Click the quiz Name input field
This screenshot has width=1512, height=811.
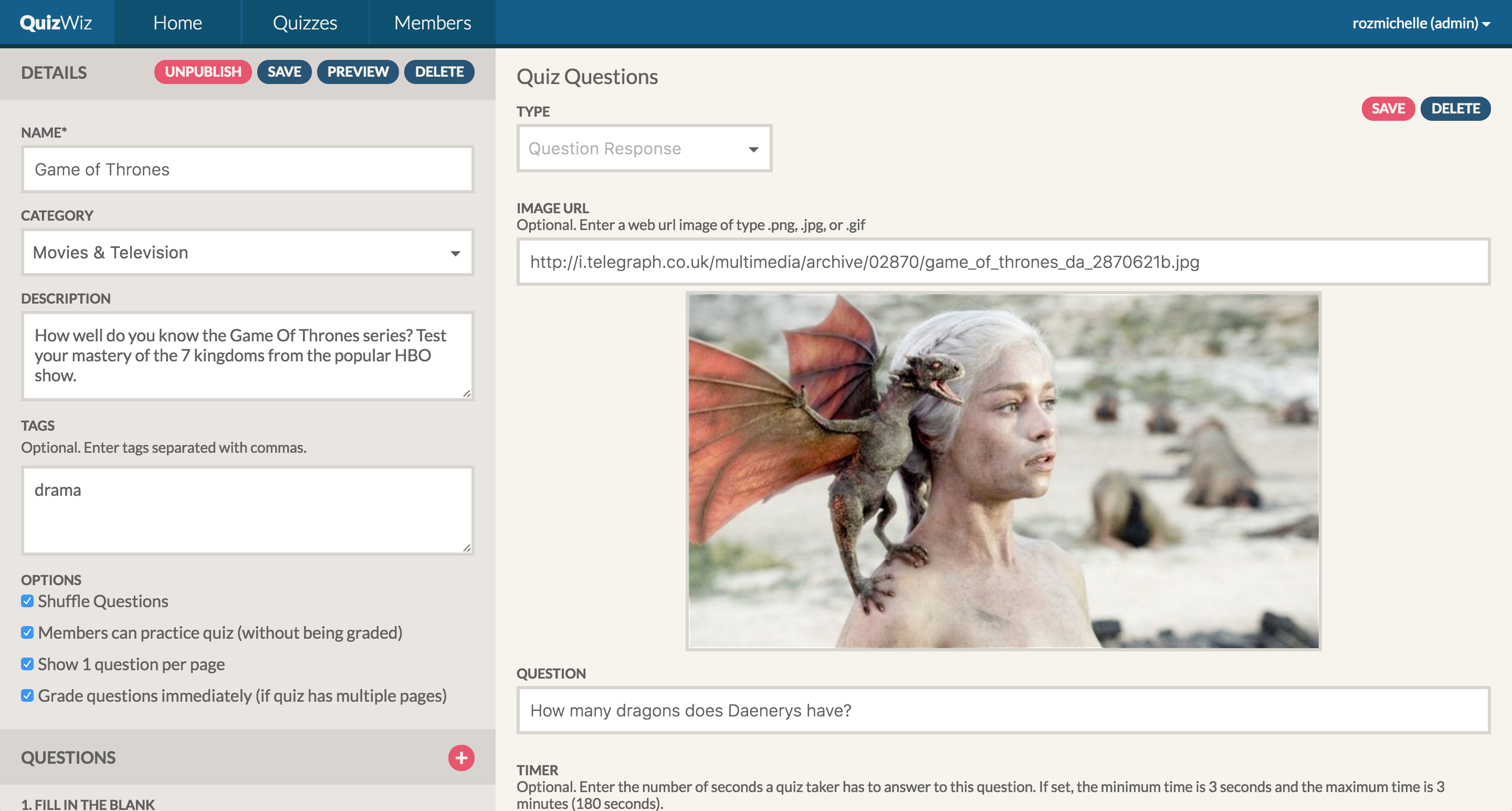[248, 169]
